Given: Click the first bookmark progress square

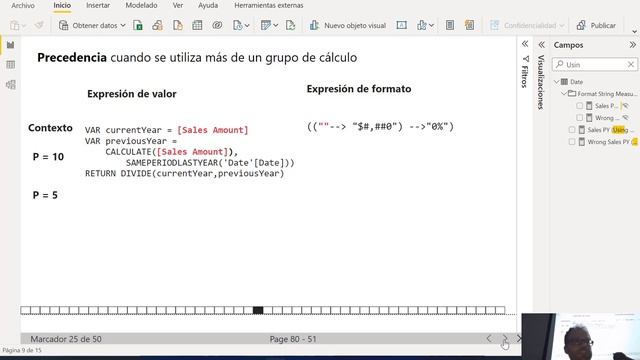Looking at the screenshot, I should click(25, 310).
